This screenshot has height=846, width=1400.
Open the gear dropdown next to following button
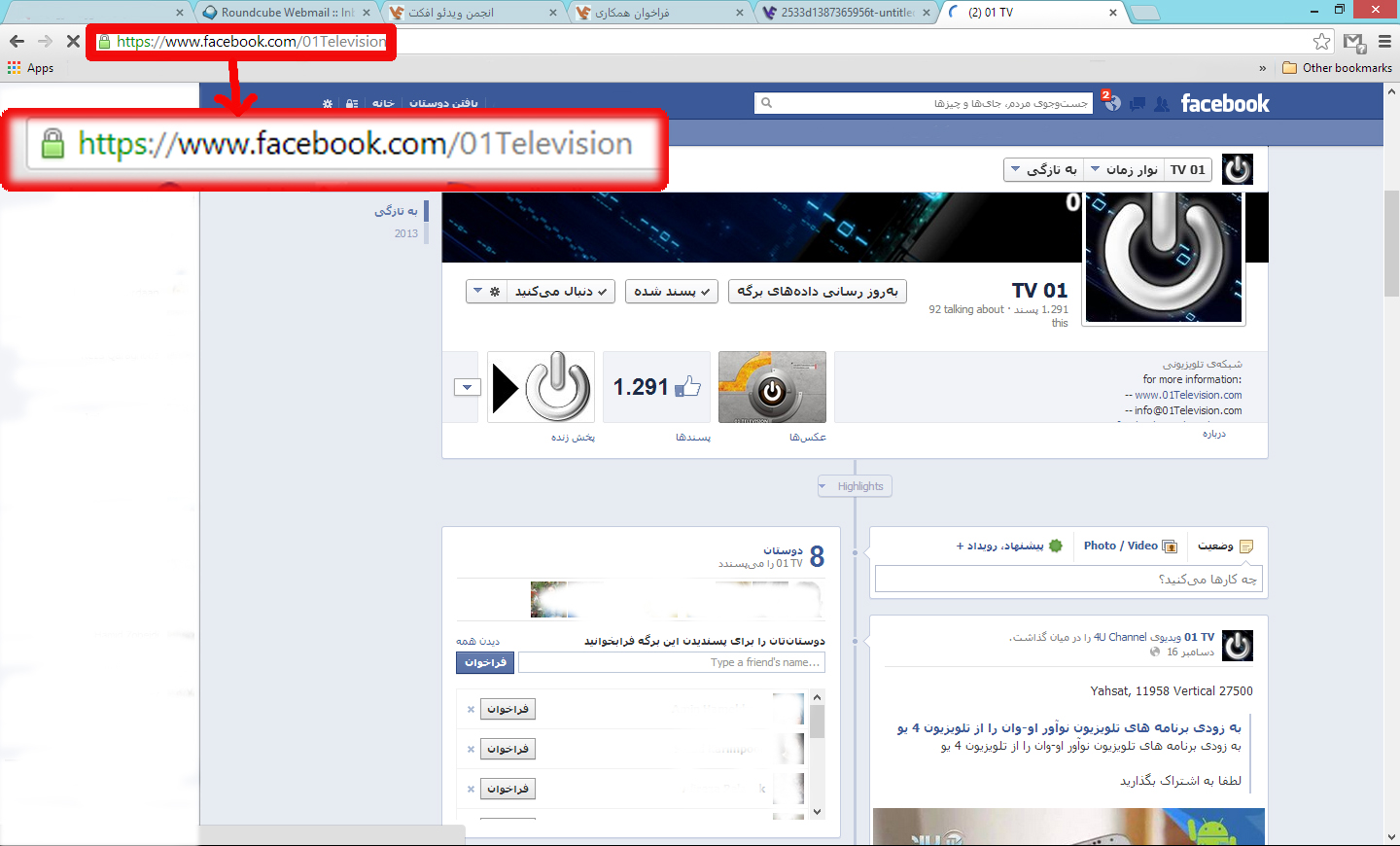486,291
